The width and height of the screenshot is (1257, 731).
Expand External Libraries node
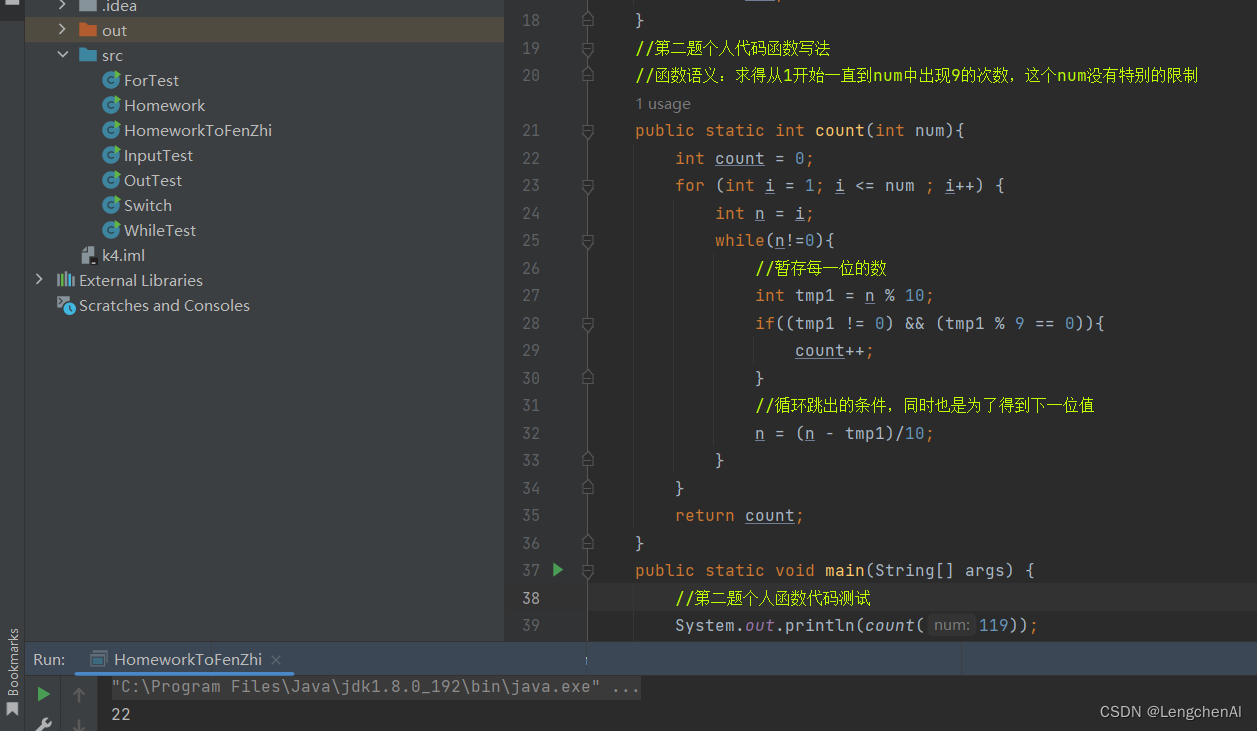(39, 280)
